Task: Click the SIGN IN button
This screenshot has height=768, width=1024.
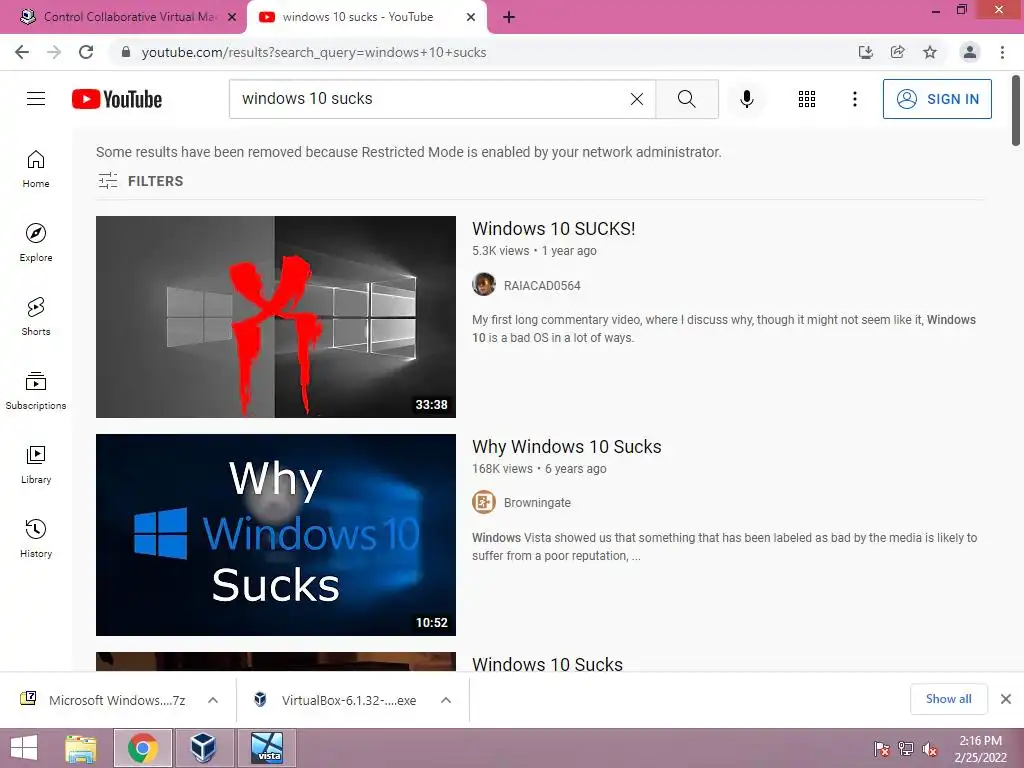Action: (937, 99)
